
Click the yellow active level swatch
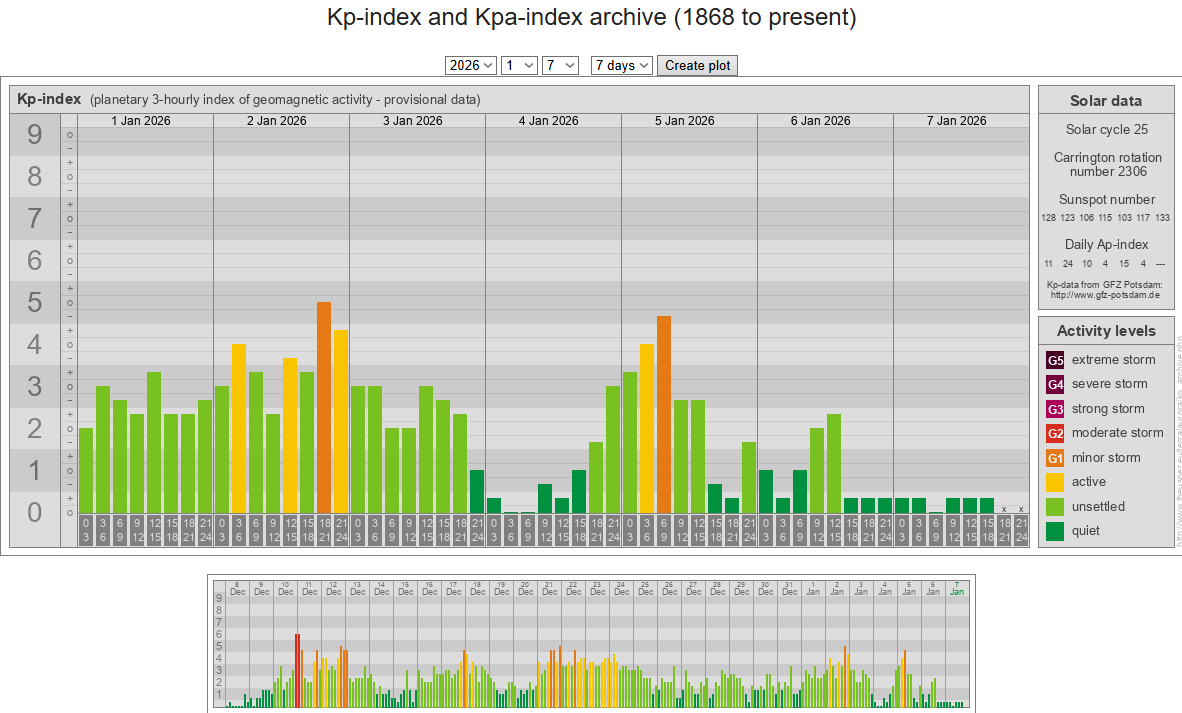click(1055, 482)
